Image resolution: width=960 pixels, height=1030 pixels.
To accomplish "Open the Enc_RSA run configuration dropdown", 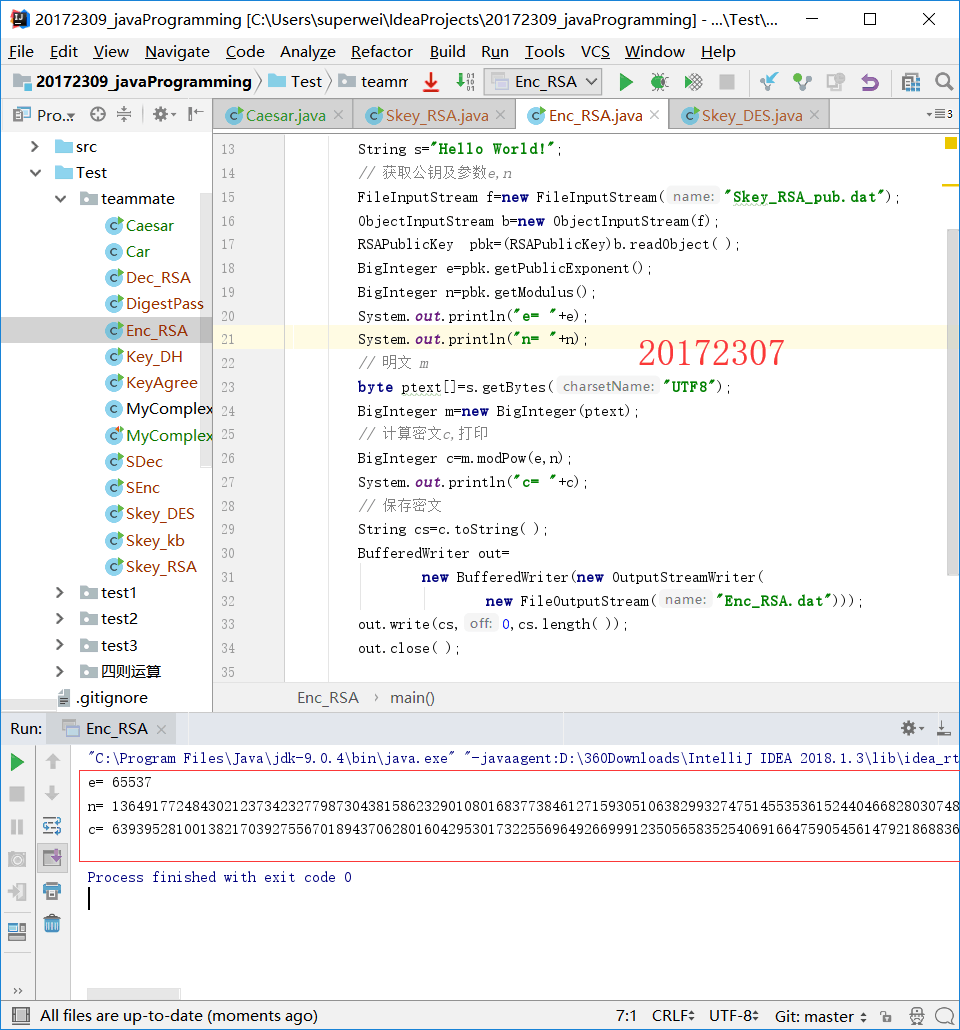I will coord(544,81).
